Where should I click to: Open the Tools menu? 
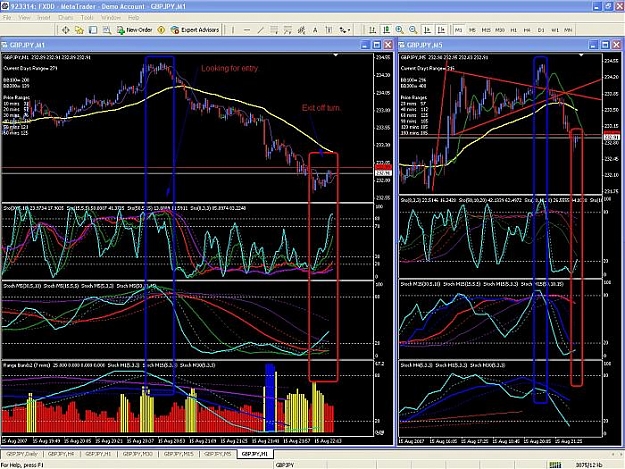[87, 18]
